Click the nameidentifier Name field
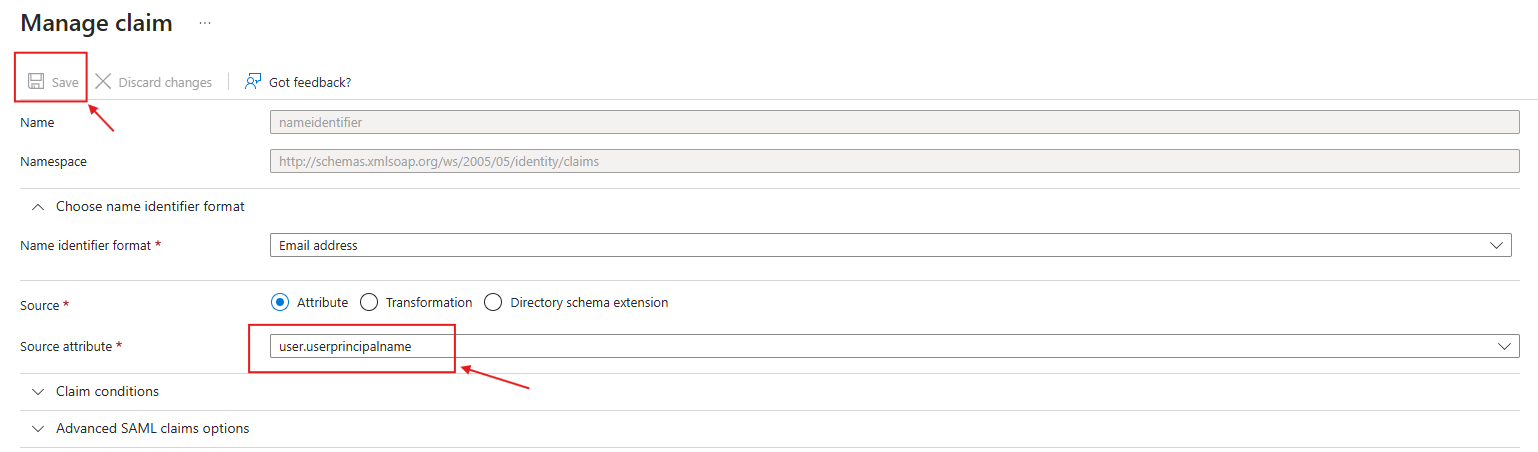This screenshot has width=1538, height=452. pos(895,122)
